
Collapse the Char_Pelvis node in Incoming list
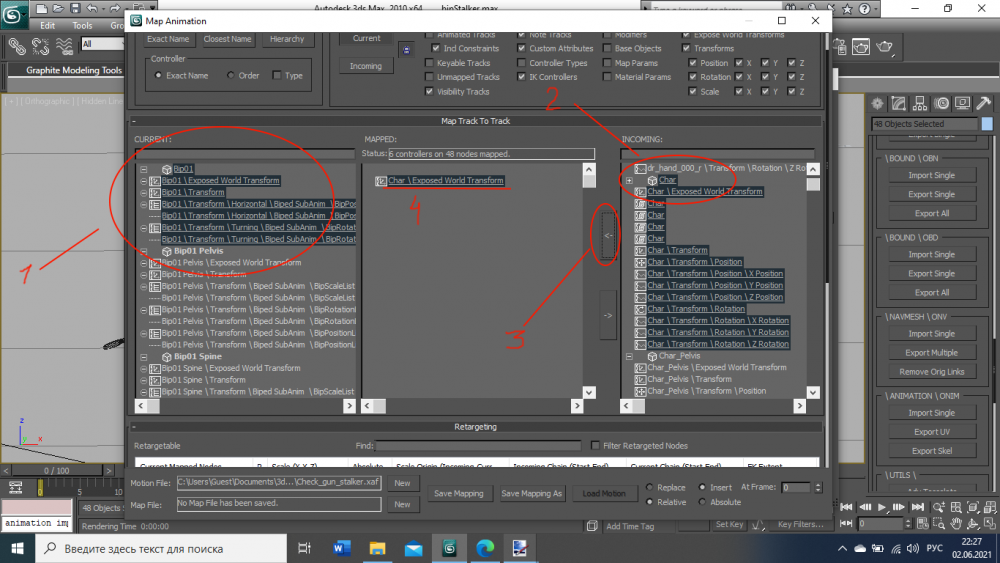tap(629, 356)
